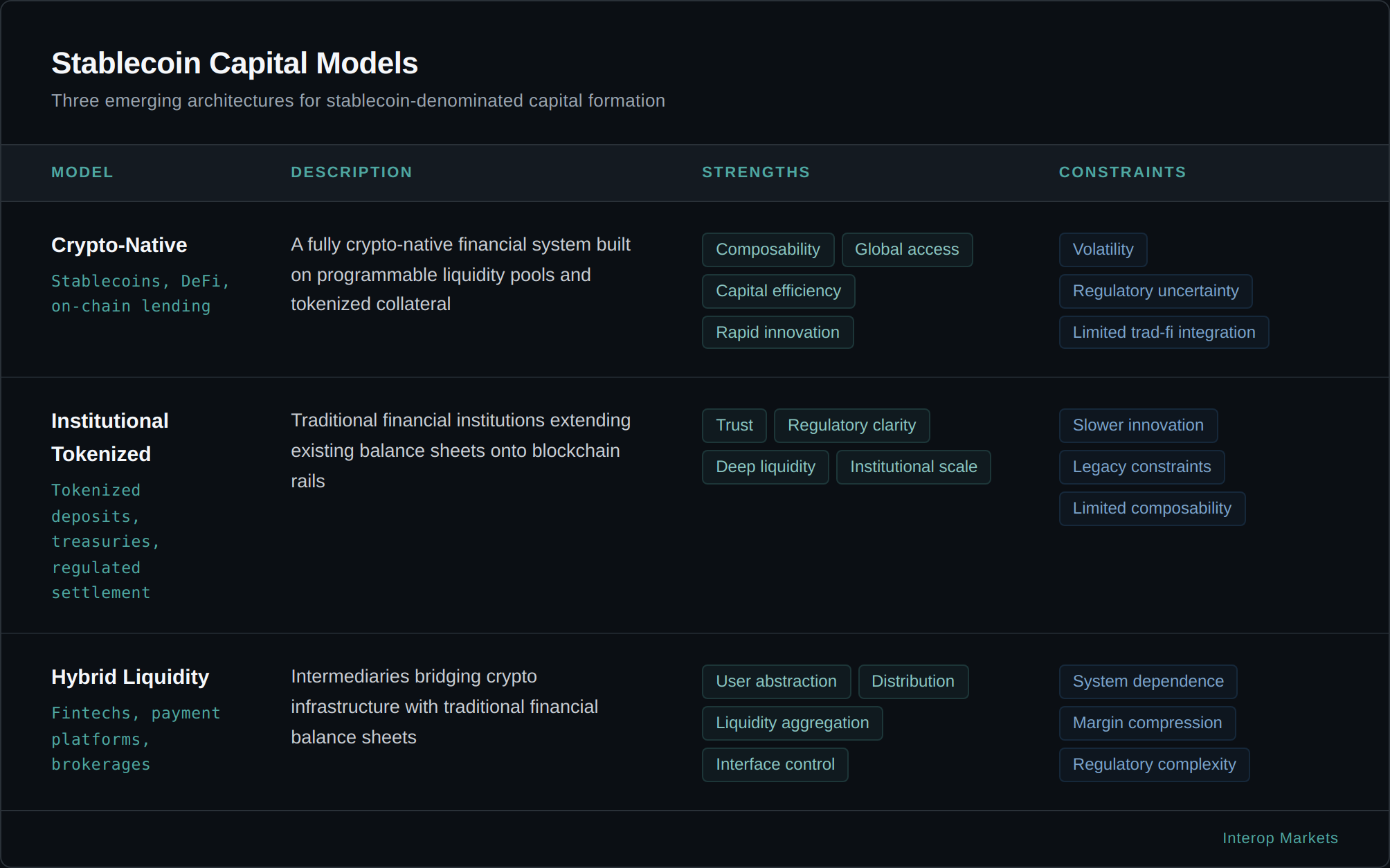The height and width of the screenshot is (868, 1390).
Task: Select the Global access tag
Action: [907, 250]
